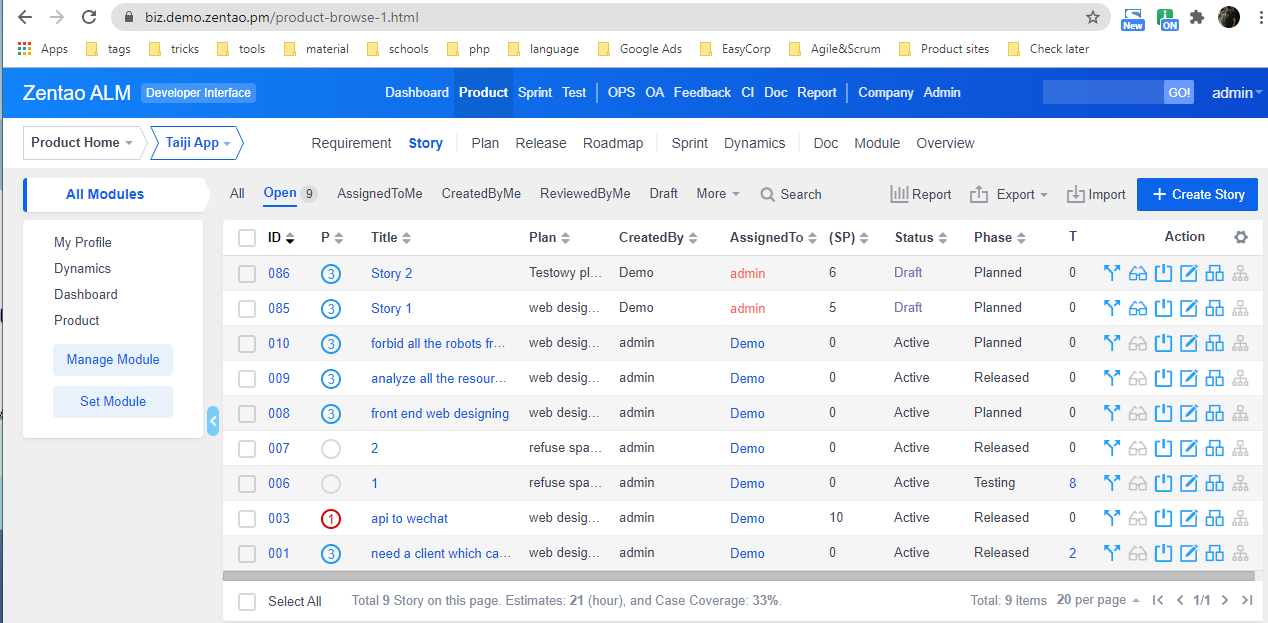Click the close story icon for story 010

click(1163, 343)
